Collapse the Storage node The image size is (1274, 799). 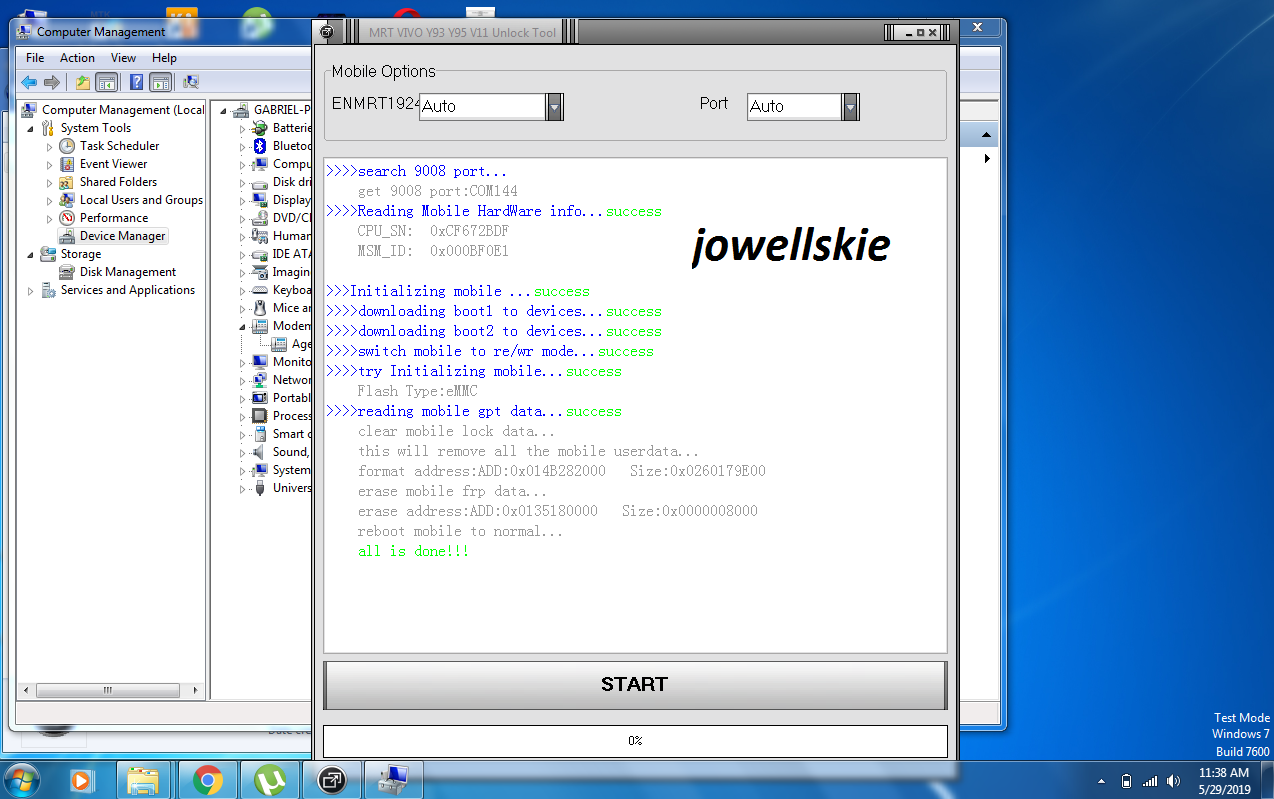click(31, 254)
